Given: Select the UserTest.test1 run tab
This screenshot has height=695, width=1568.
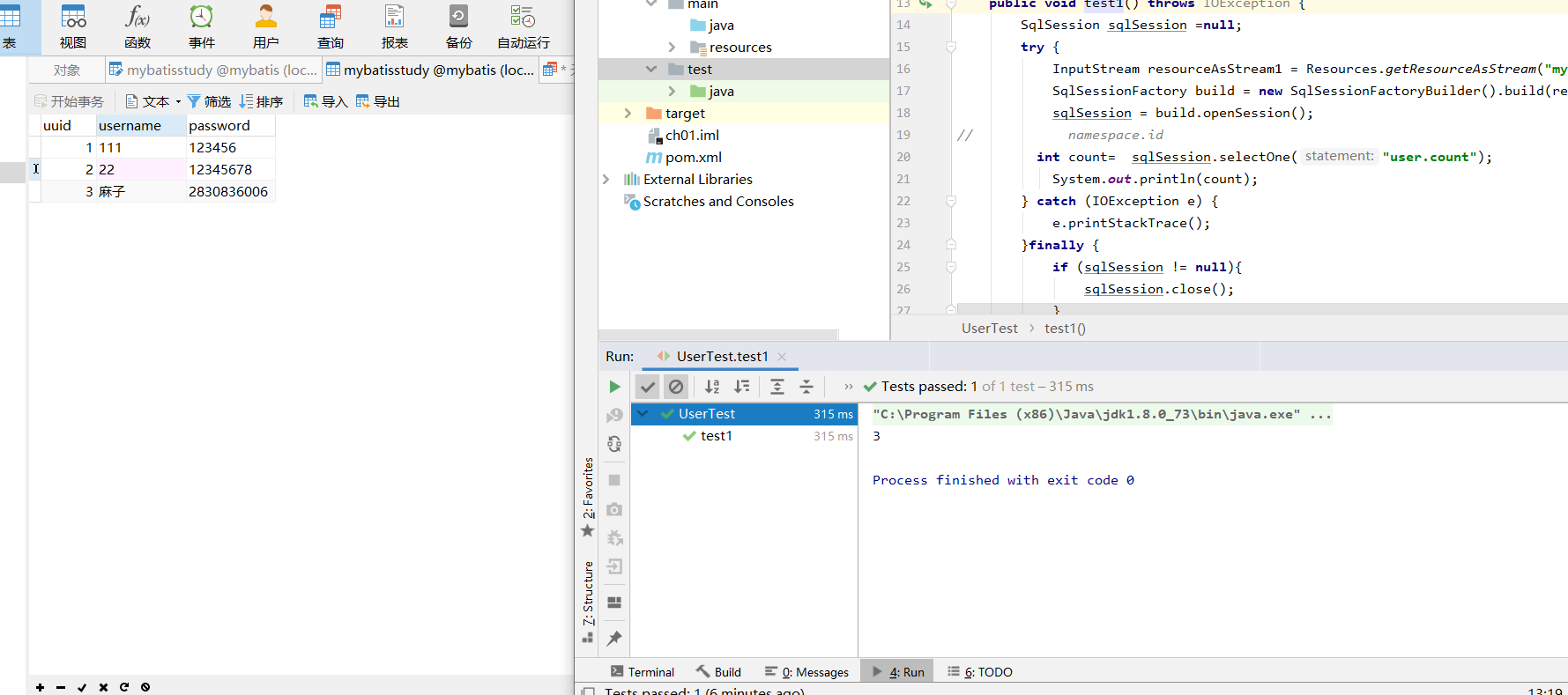Looking at the screenshot, I should pos(722,356).
